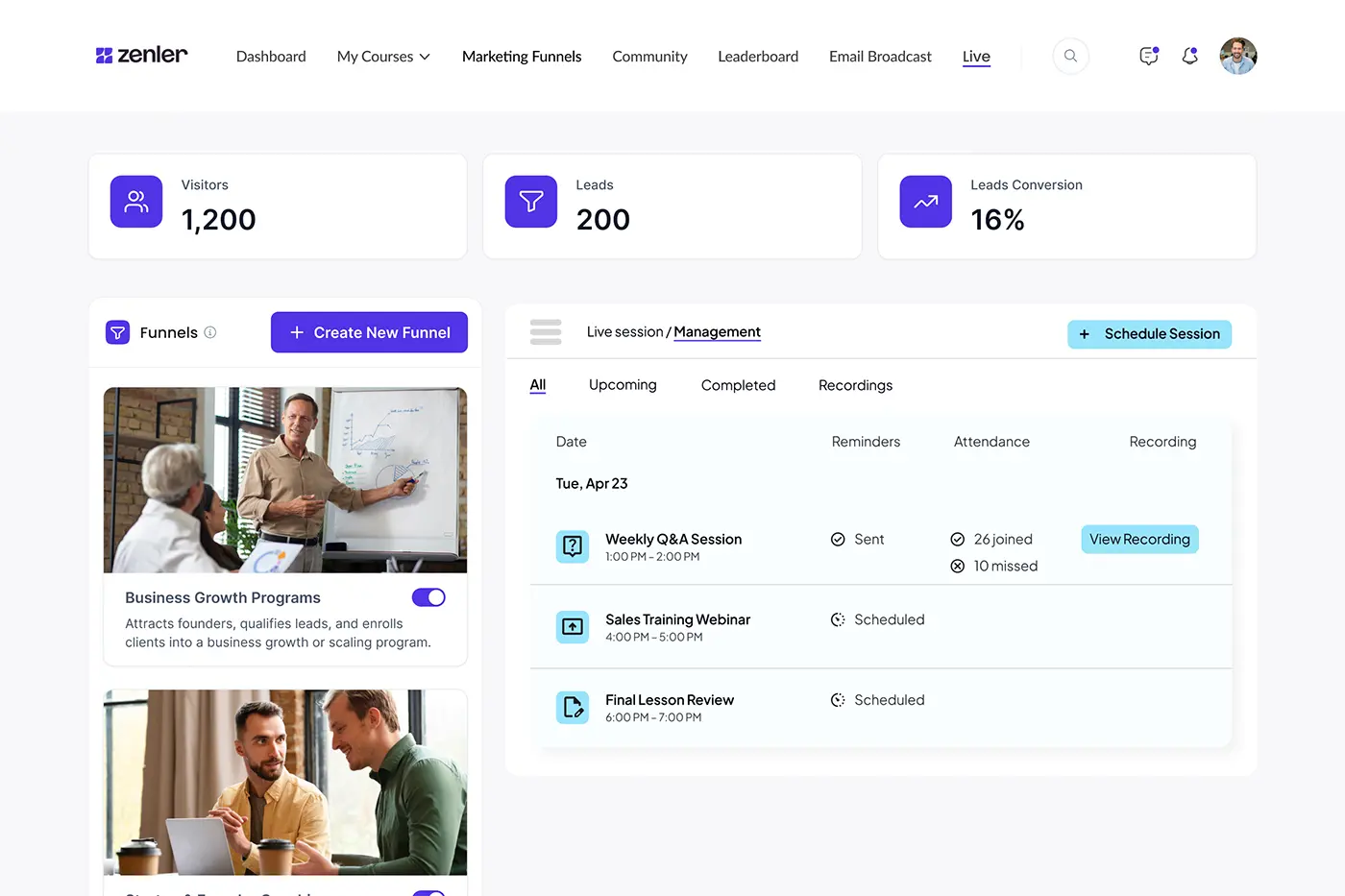Screen dimensions: 1345x896
Task: Click the 26 joined text
Action: 1003,540
